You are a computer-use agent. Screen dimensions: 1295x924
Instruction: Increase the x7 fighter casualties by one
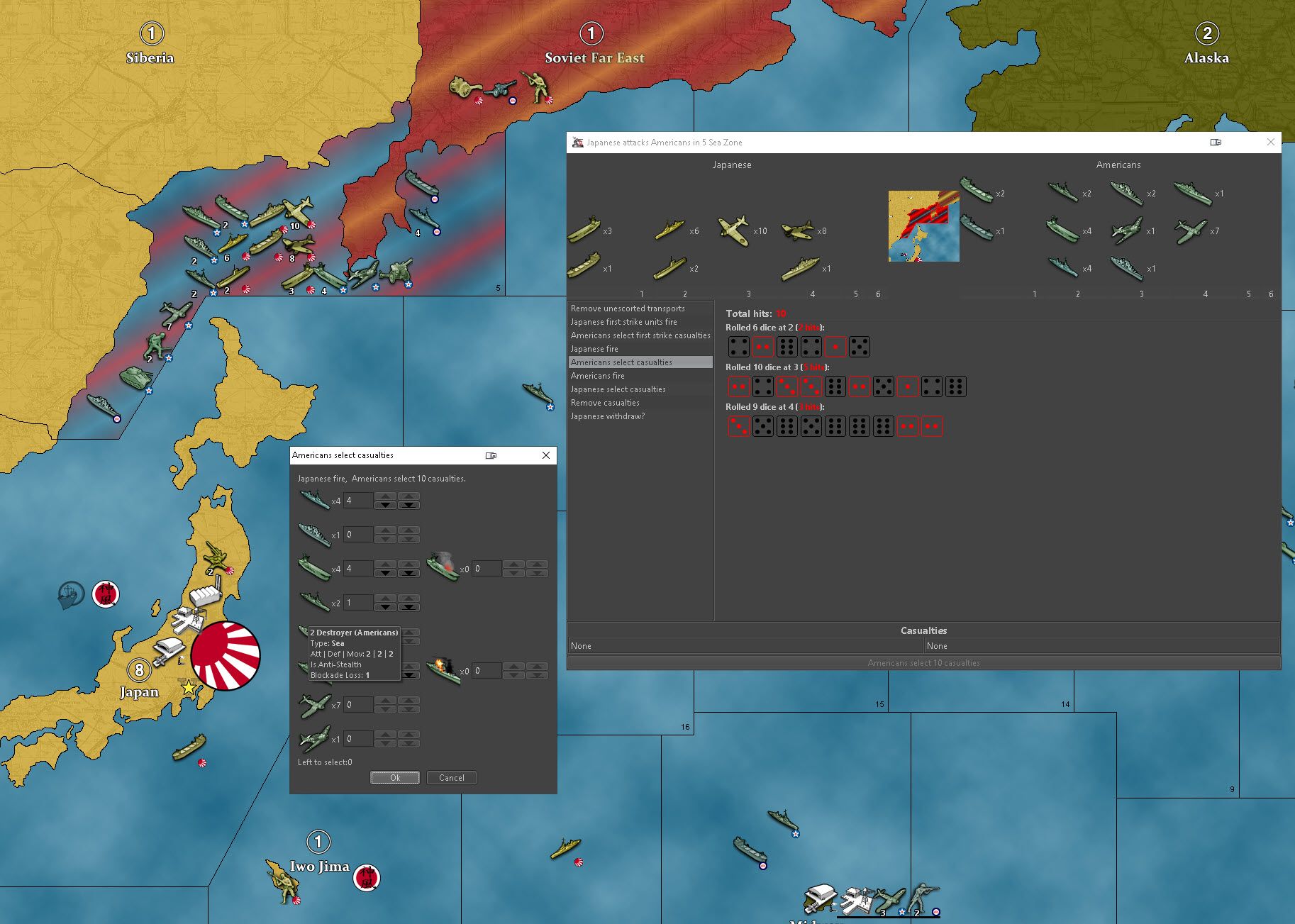(385, 701)
